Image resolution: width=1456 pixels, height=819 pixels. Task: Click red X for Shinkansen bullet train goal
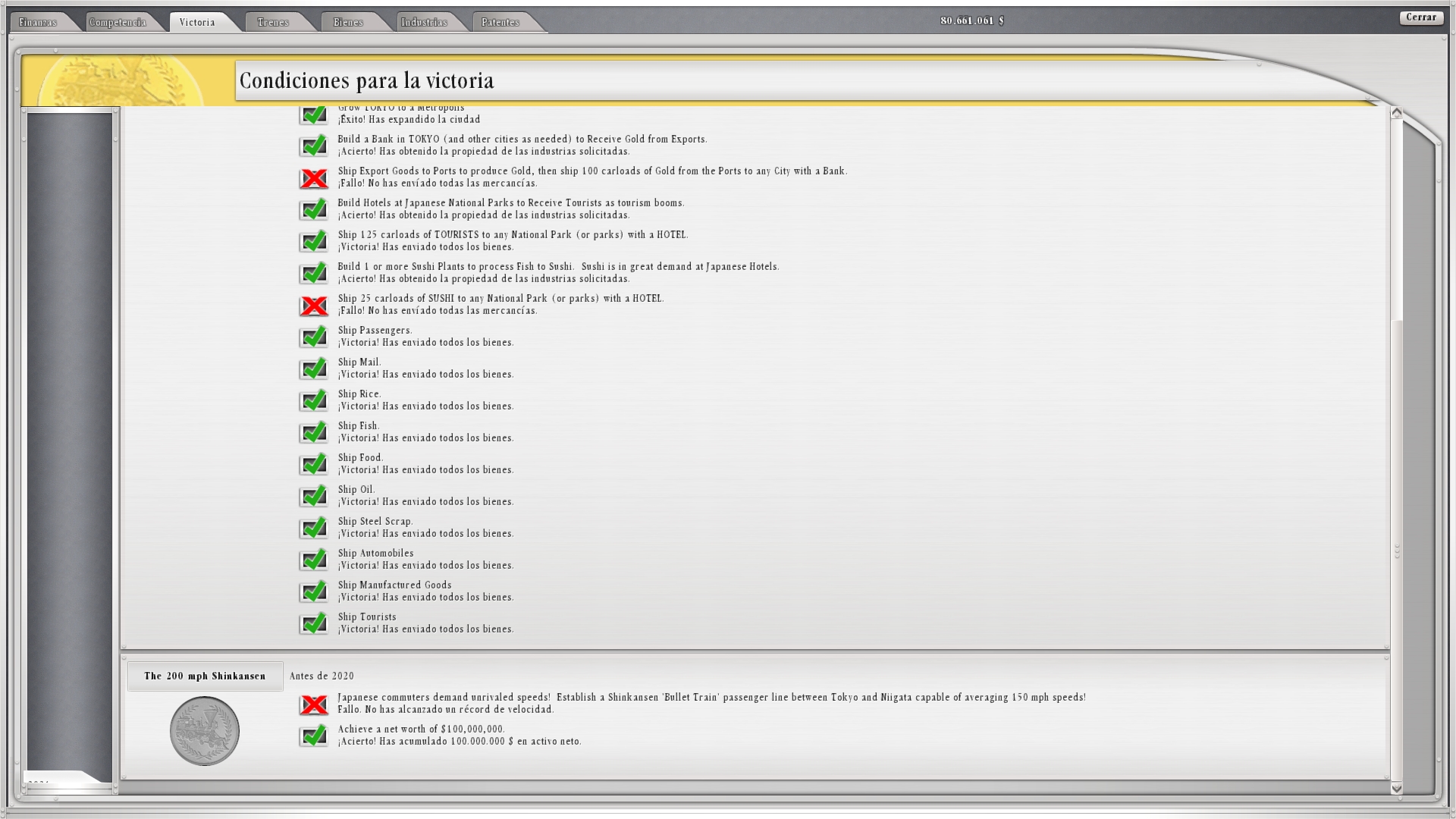313,704
